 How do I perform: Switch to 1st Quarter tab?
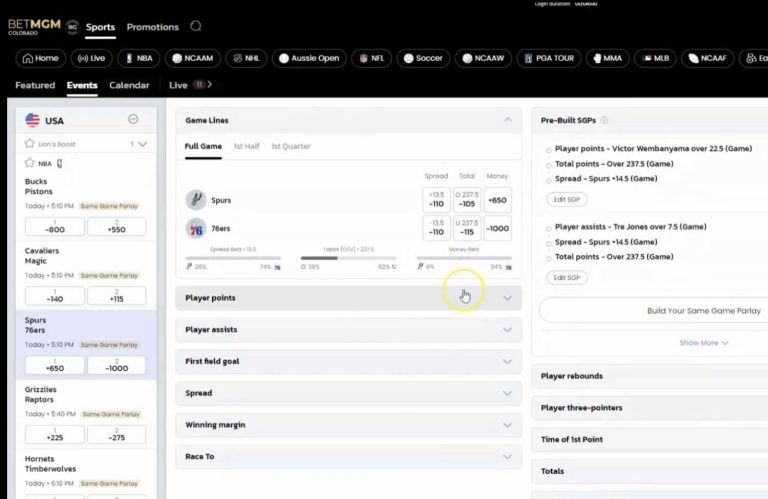pos(291,146)
